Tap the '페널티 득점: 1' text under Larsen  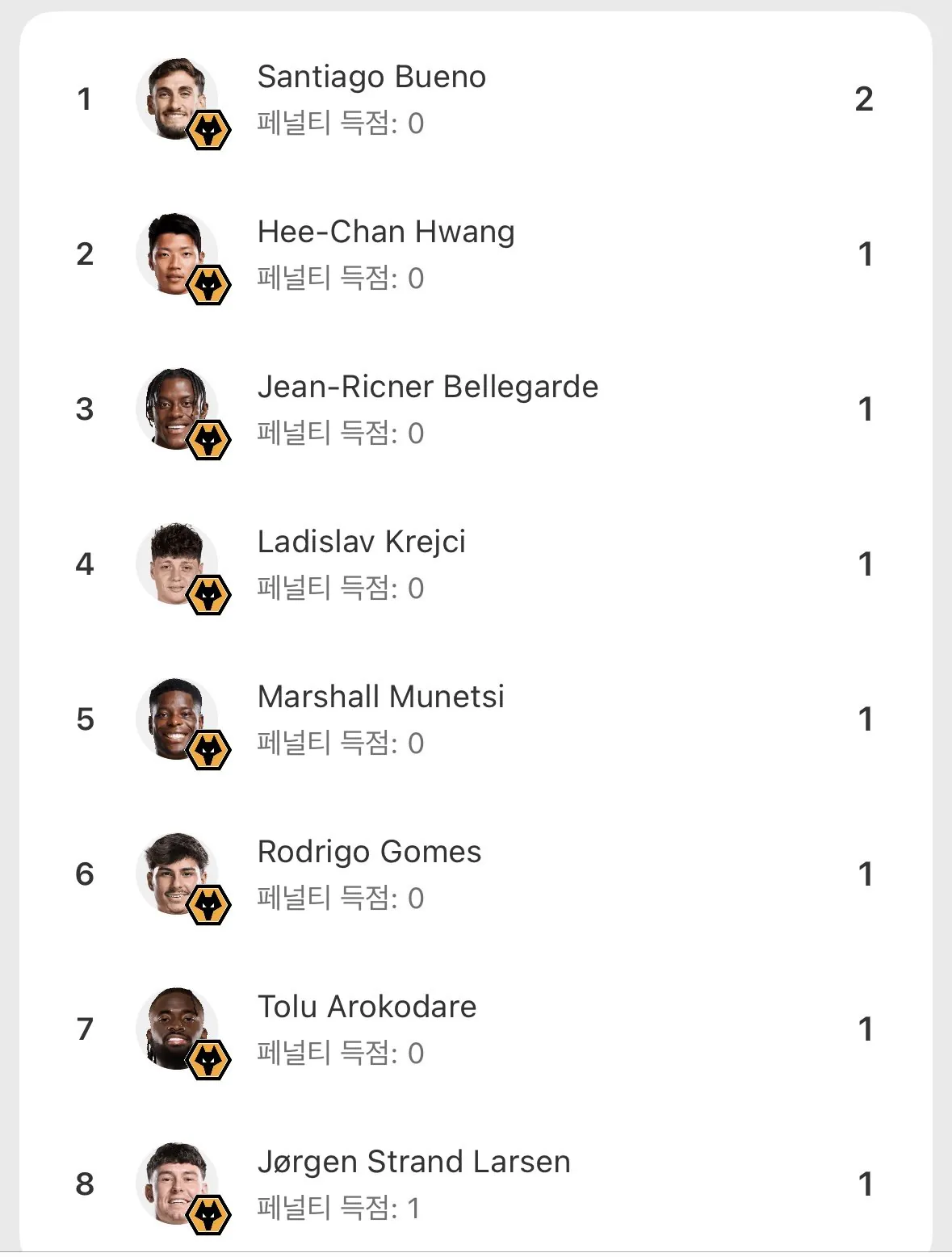click(x=338, y=1208)
